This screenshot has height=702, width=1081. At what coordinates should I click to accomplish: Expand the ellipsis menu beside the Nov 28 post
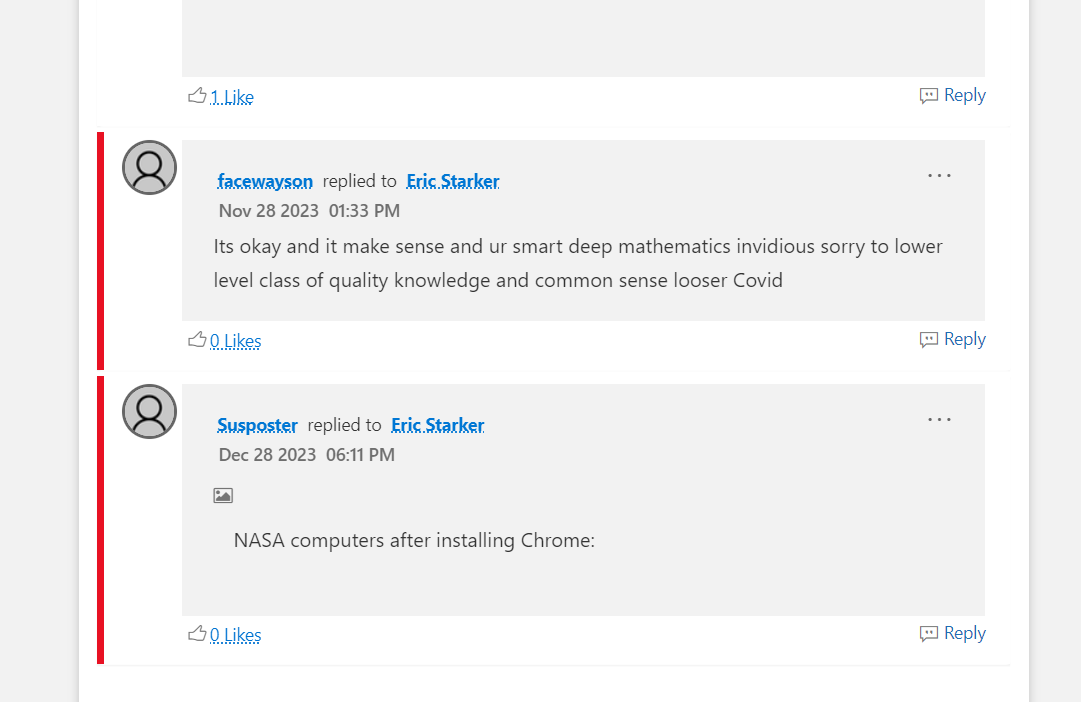(x=939, y=175)
